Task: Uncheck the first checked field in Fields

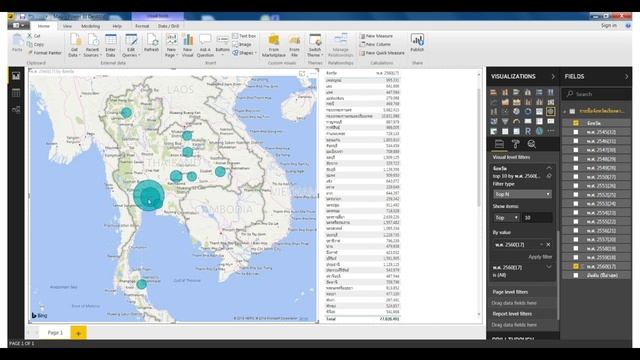Action: point(576,123)
